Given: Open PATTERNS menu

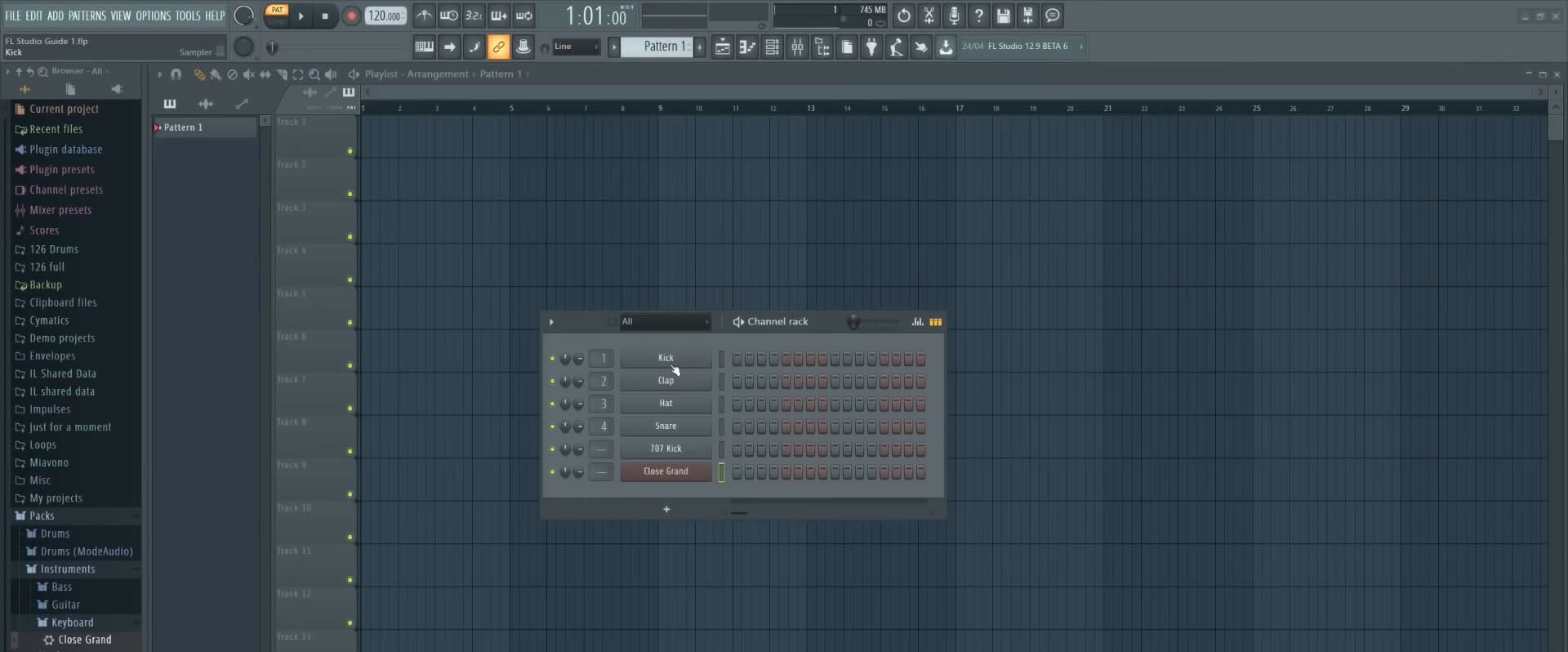Looking at the screenshot, I should pyautogui.click(x=87, y=16).
